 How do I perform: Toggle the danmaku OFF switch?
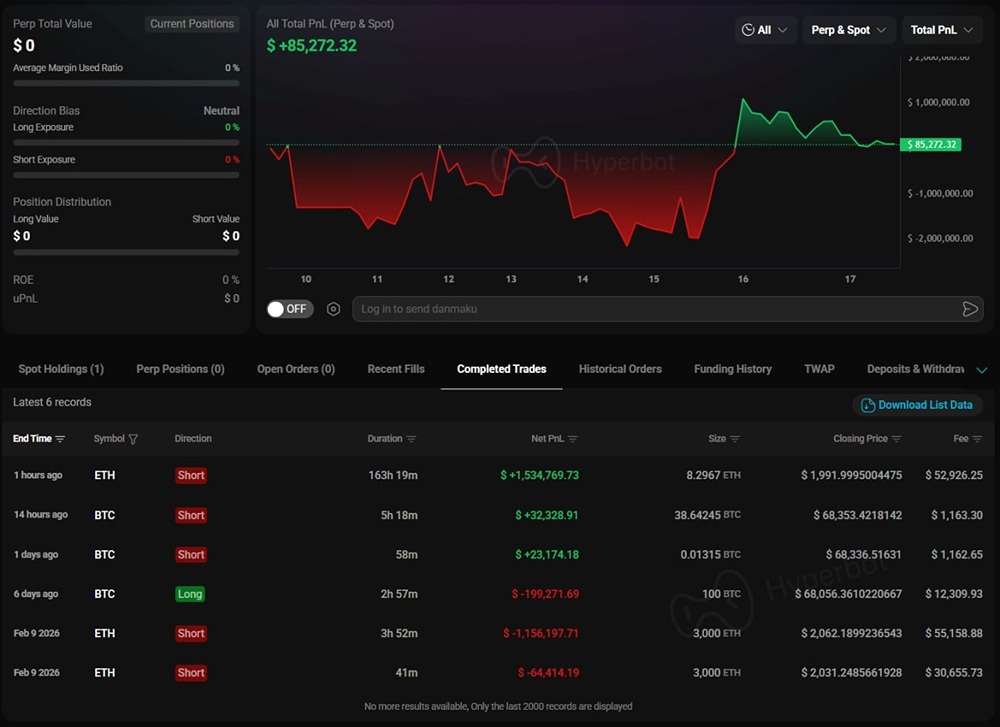[289, 309]
